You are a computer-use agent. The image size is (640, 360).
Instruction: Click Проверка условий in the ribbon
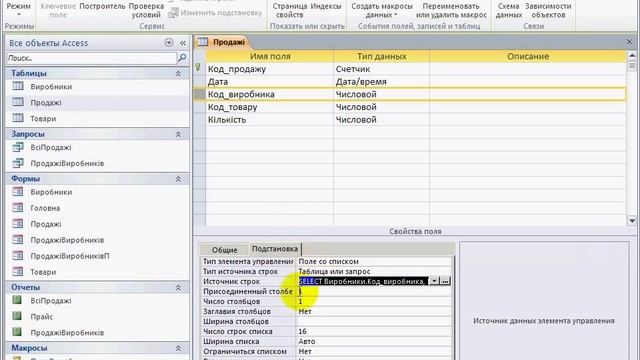tap(146, 11)
